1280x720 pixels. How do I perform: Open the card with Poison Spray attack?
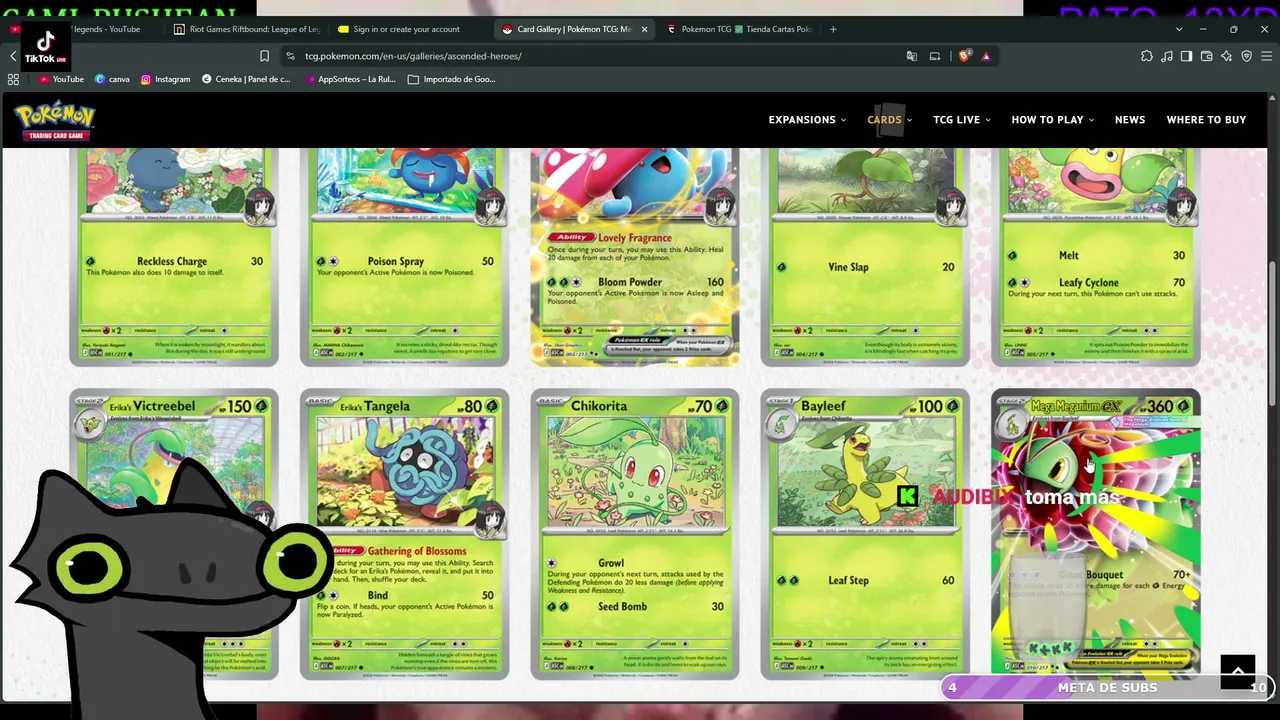point(405,257)
